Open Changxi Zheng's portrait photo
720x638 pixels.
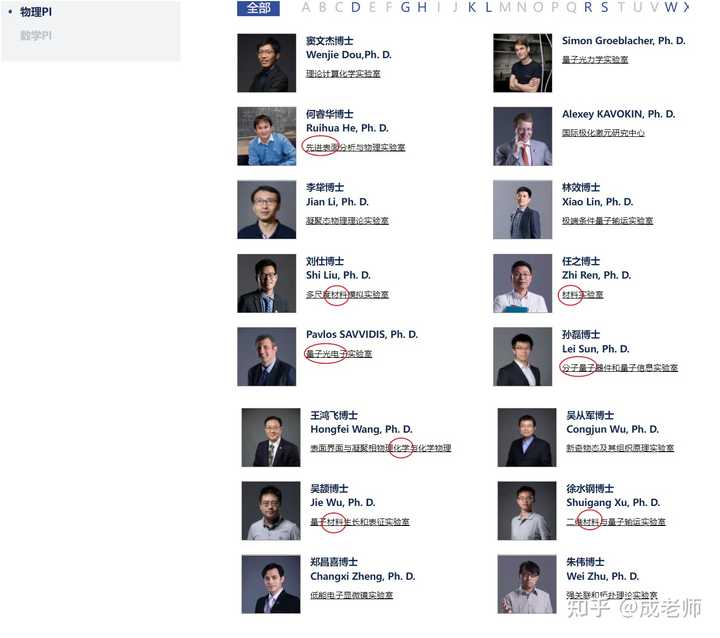[x=271, y=584]
